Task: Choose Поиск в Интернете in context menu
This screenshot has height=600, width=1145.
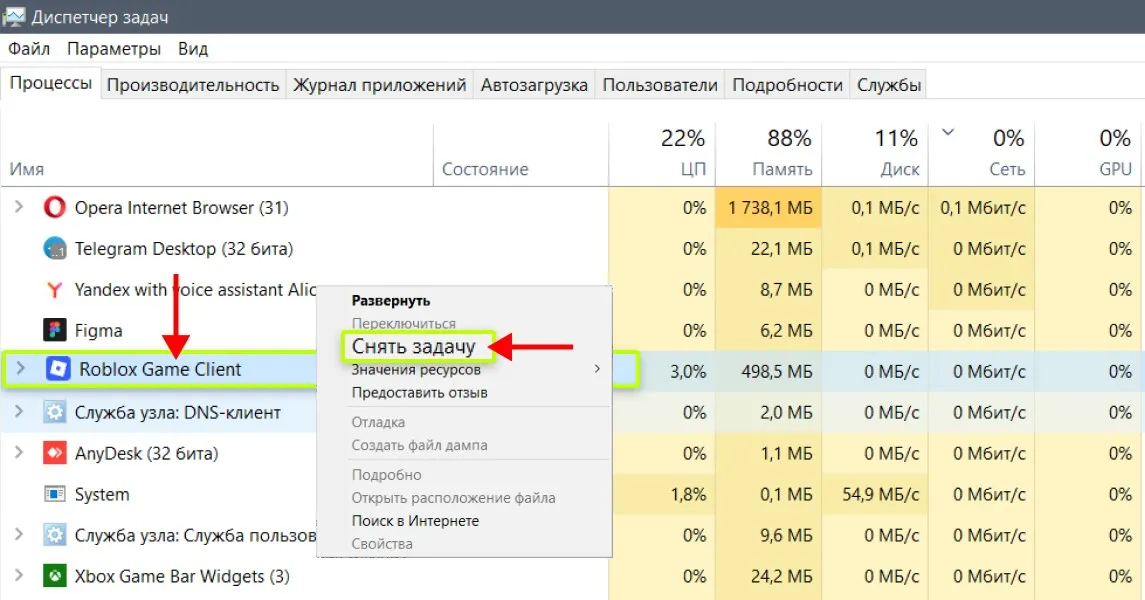Action: click(x=416, y=521)
